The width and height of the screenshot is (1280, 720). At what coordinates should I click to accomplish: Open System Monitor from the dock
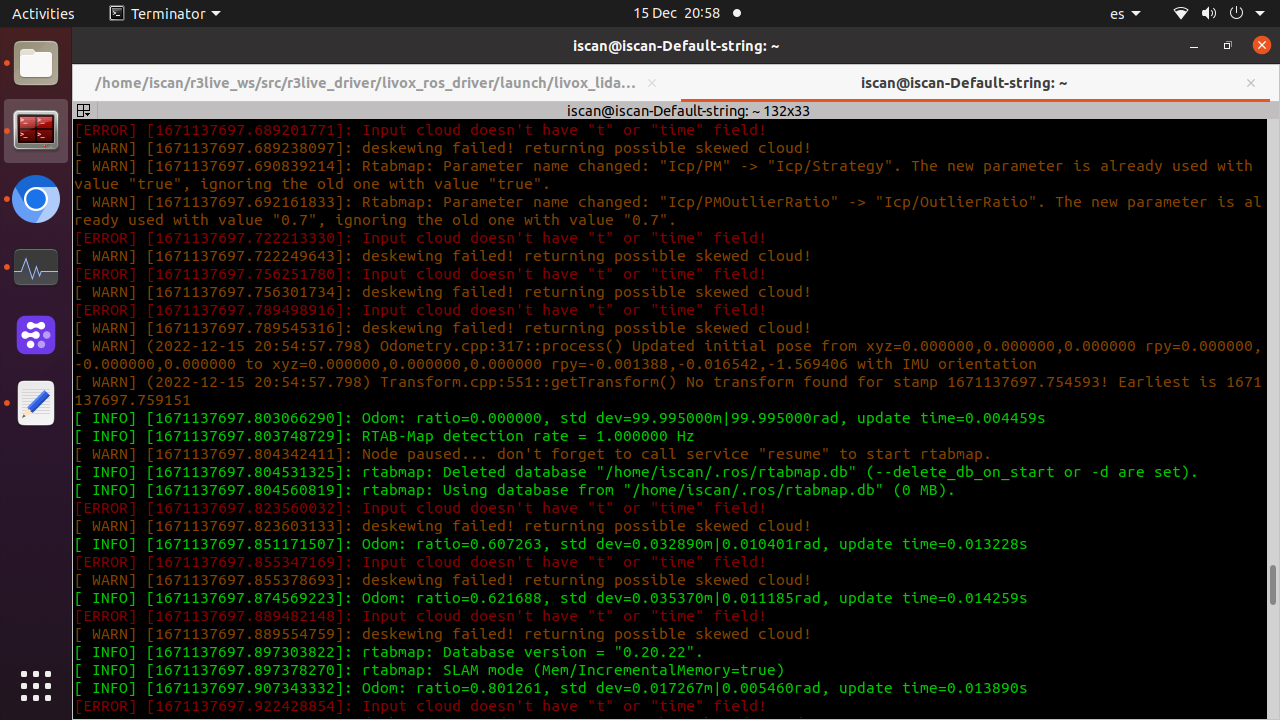[x=36, y=267]
